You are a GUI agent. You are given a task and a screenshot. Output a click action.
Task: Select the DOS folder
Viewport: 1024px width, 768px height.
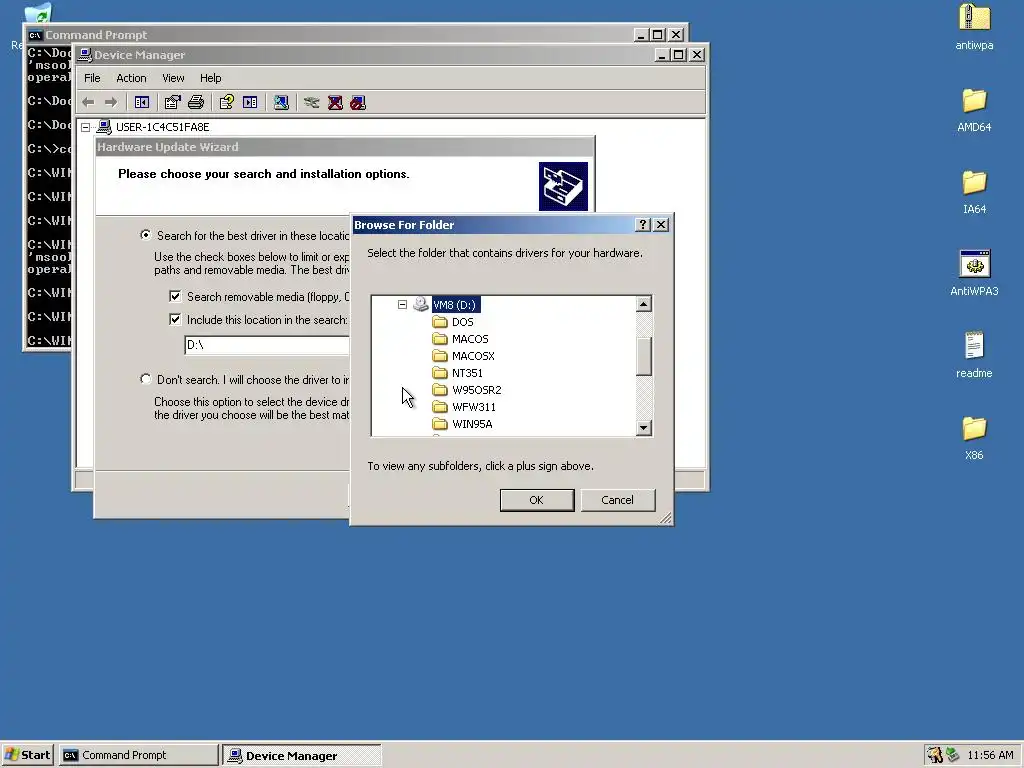click(462, 322)
